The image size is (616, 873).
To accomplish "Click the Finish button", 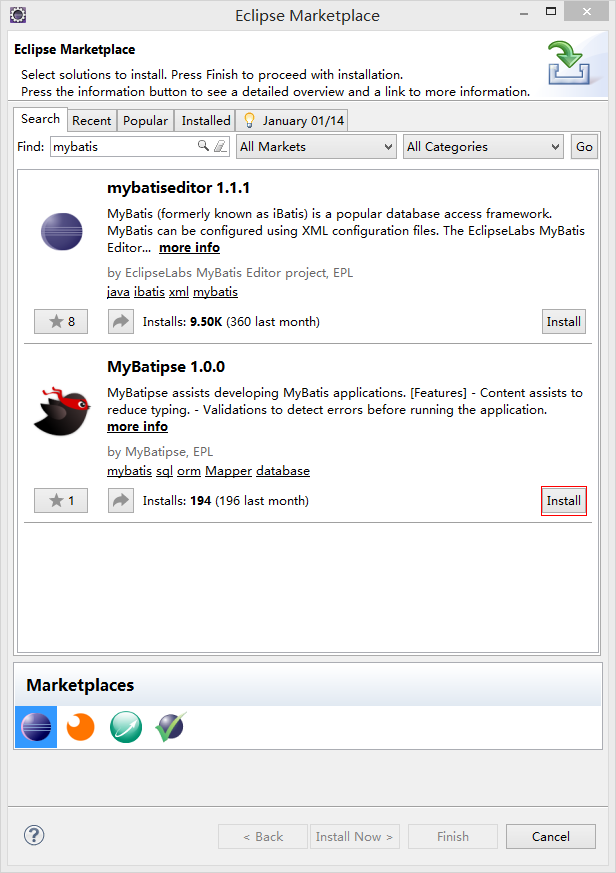I will pyautogui.click(x=453, y=836).
